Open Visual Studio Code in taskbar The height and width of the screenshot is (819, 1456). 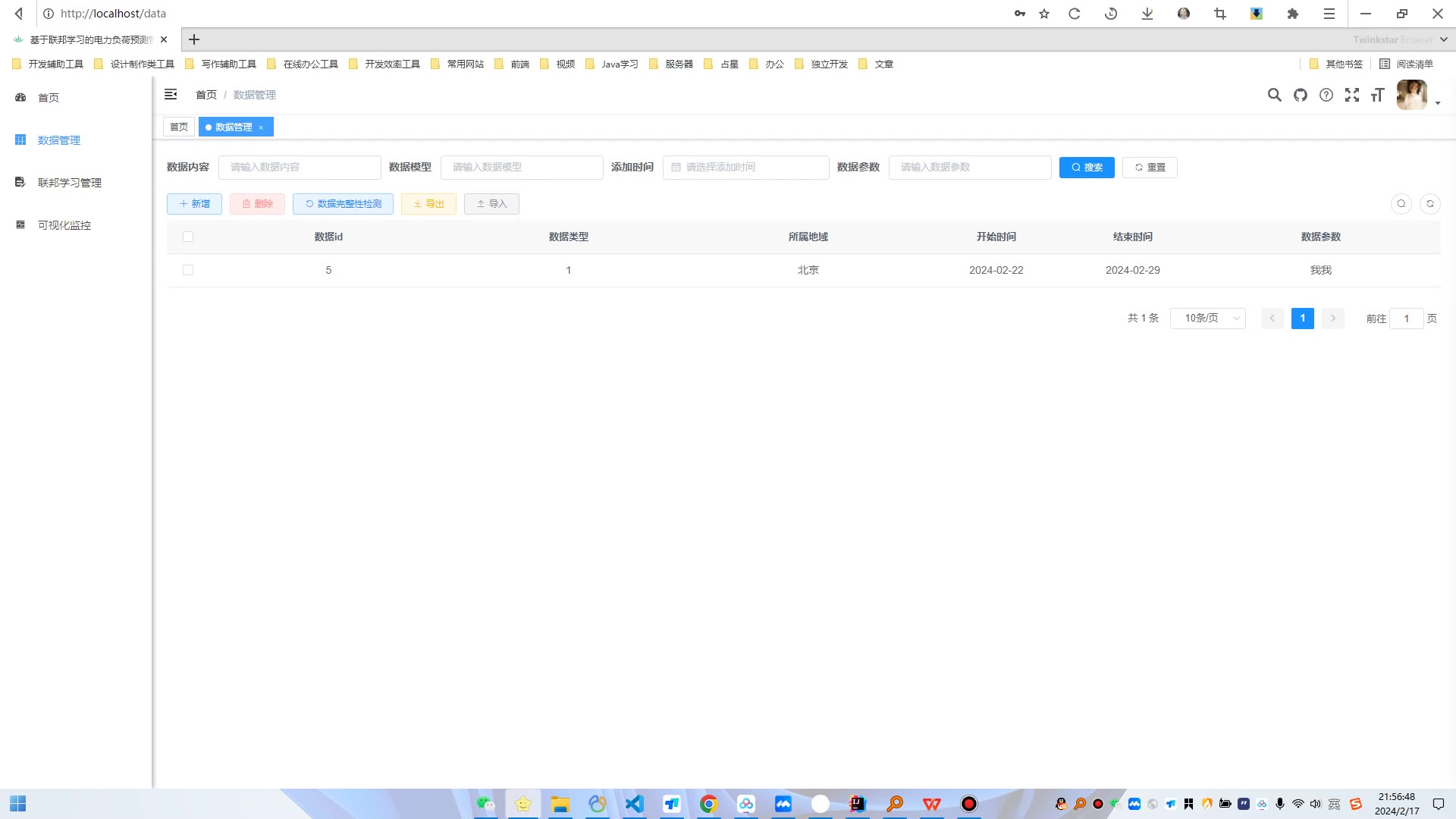point(634,804)
